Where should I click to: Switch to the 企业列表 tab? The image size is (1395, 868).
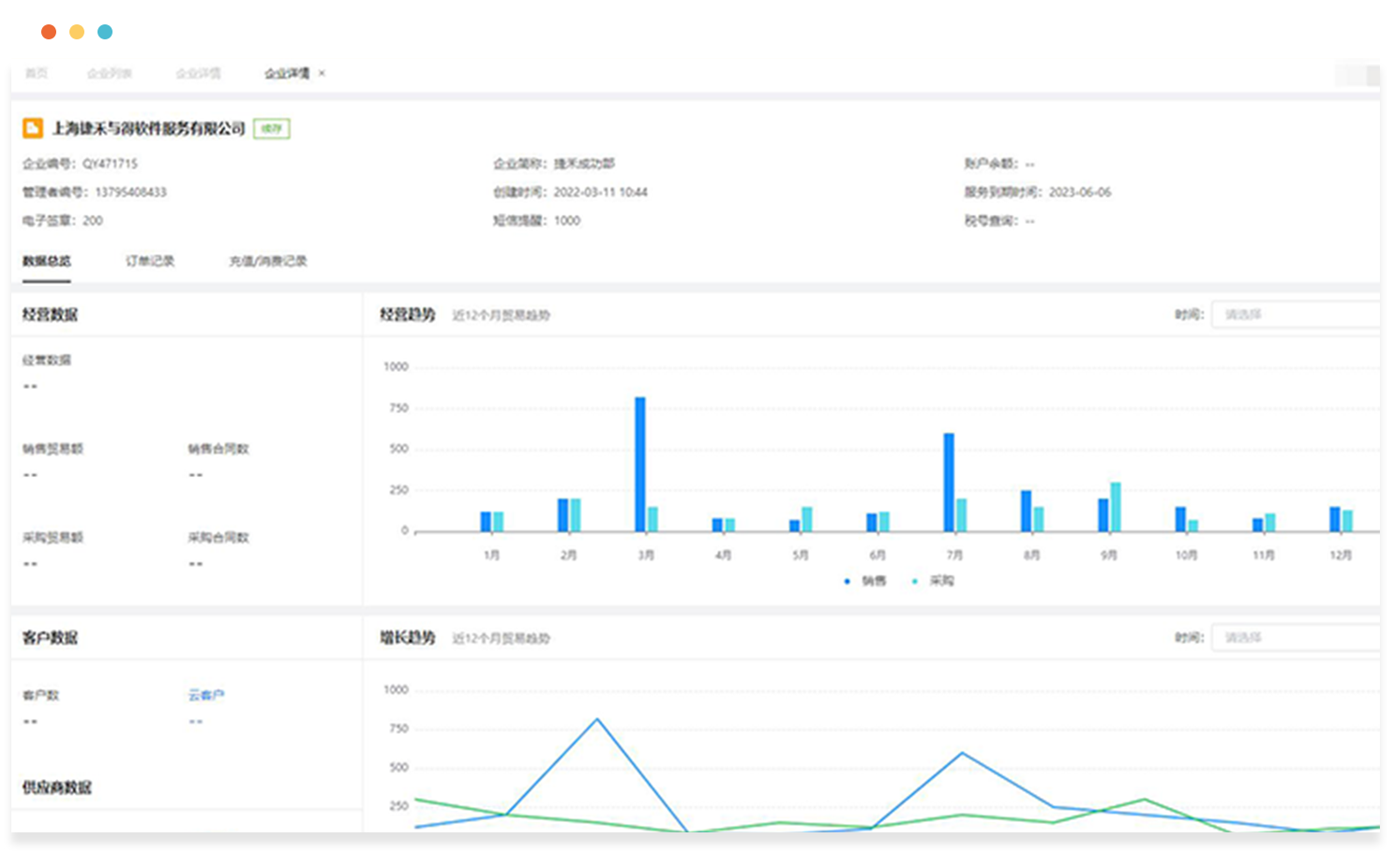(109, 73)
